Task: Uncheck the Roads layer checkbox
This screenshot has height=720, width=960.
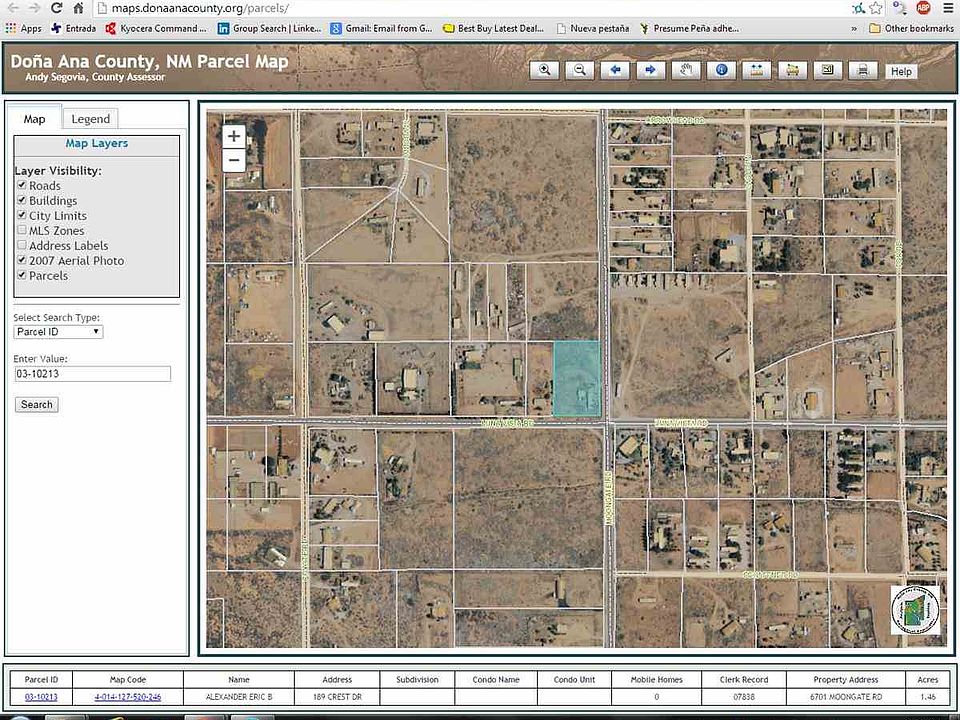Action: coord(21,186)
